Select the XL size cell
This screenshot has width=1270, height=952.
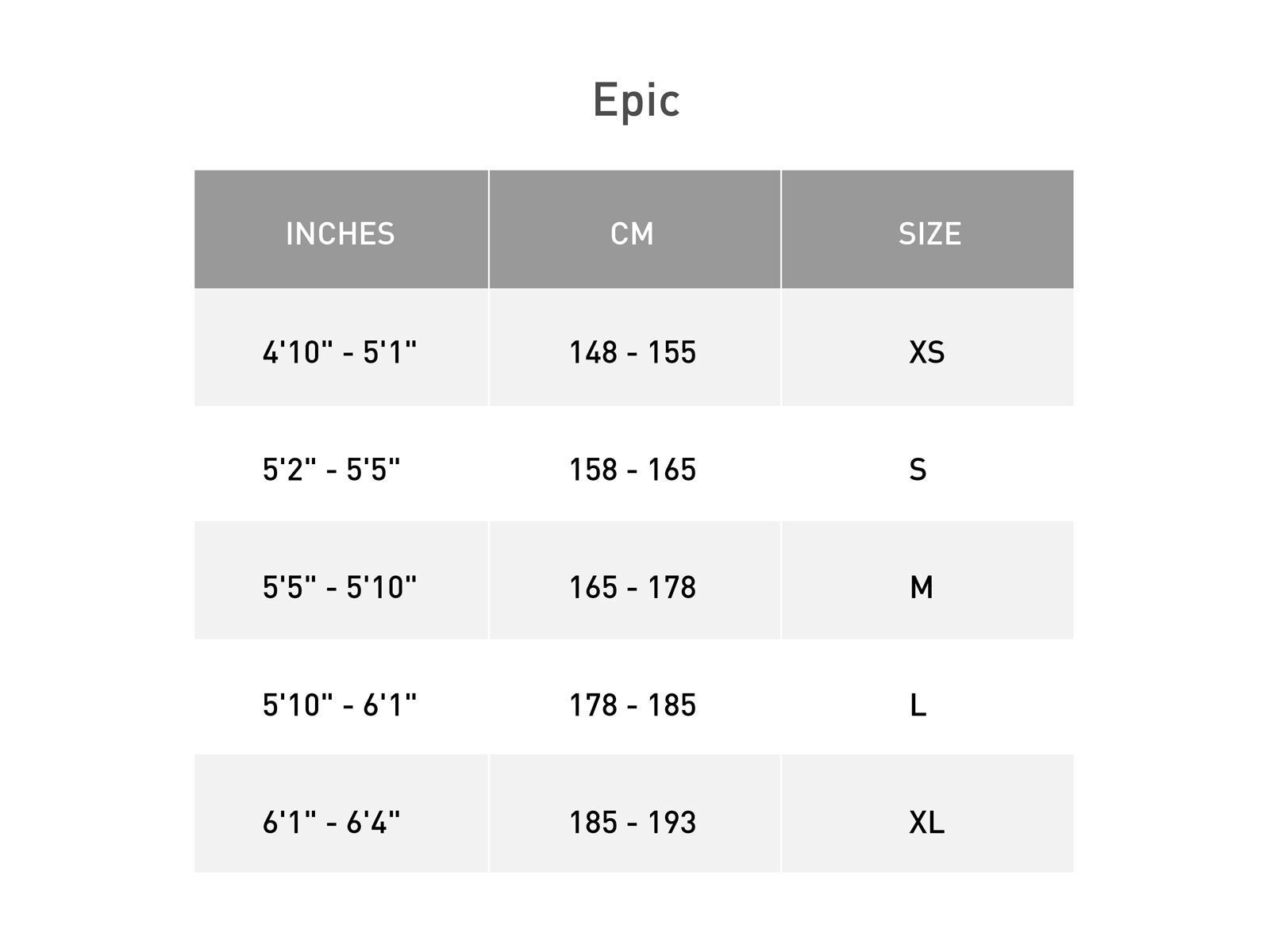[926, 822]
